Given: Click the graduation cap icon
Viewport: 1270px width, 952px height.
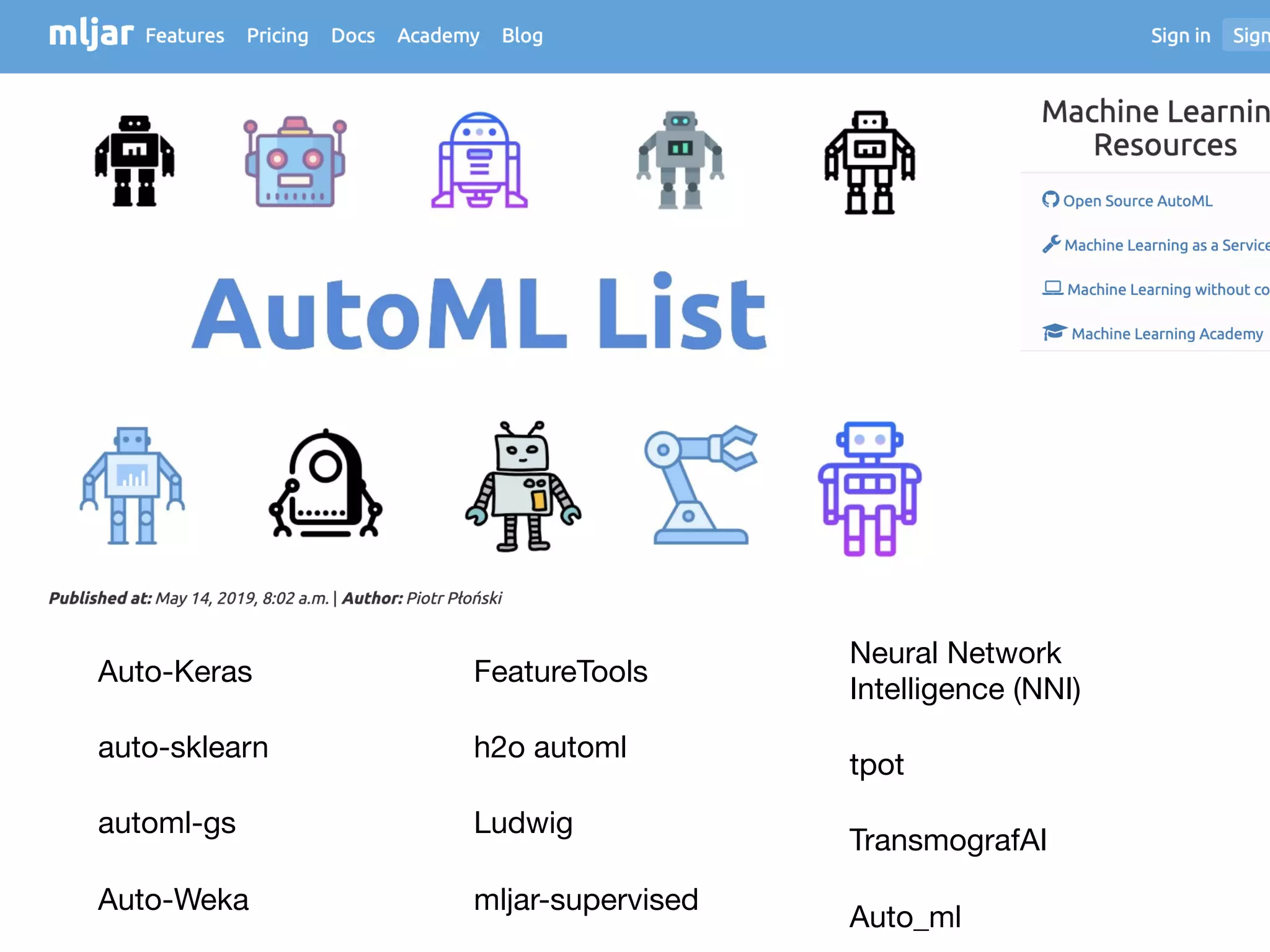Looking at the screenshot, I should tap(1054, 332).
